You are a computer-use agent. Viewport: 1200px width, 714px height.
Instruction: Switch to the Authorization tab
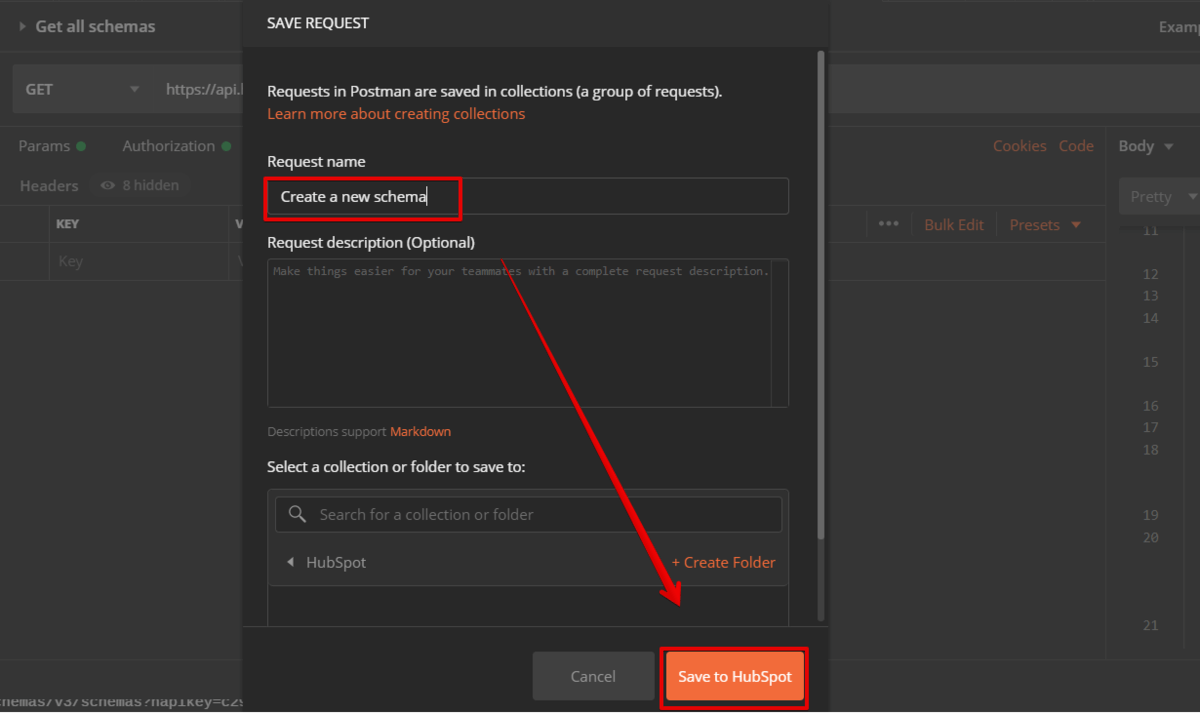pyautogui.click(x=168, y=146)
